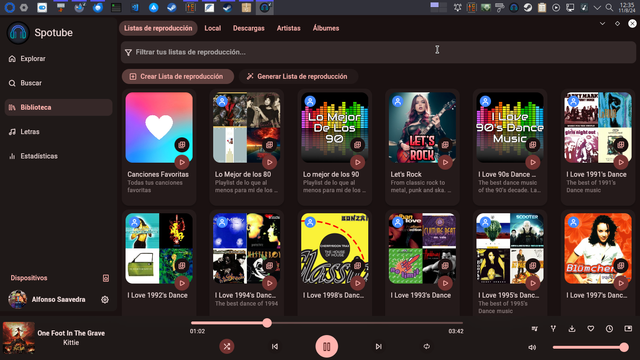Play the Let's Rock playlist
The width and height of the screenshot is (640, 360).
point(445,162)
